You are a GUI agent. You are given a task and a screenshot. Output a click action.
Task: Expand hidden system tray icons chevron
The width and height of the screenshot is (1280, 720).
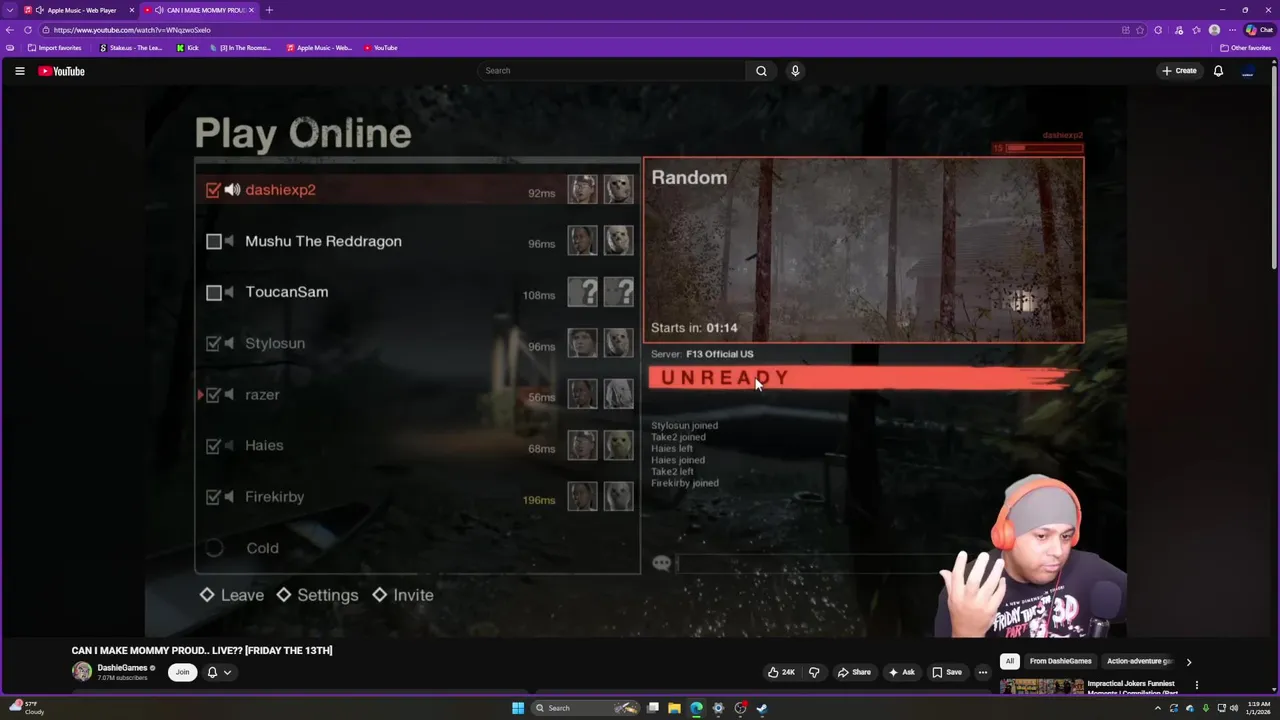click(1158, 708)
